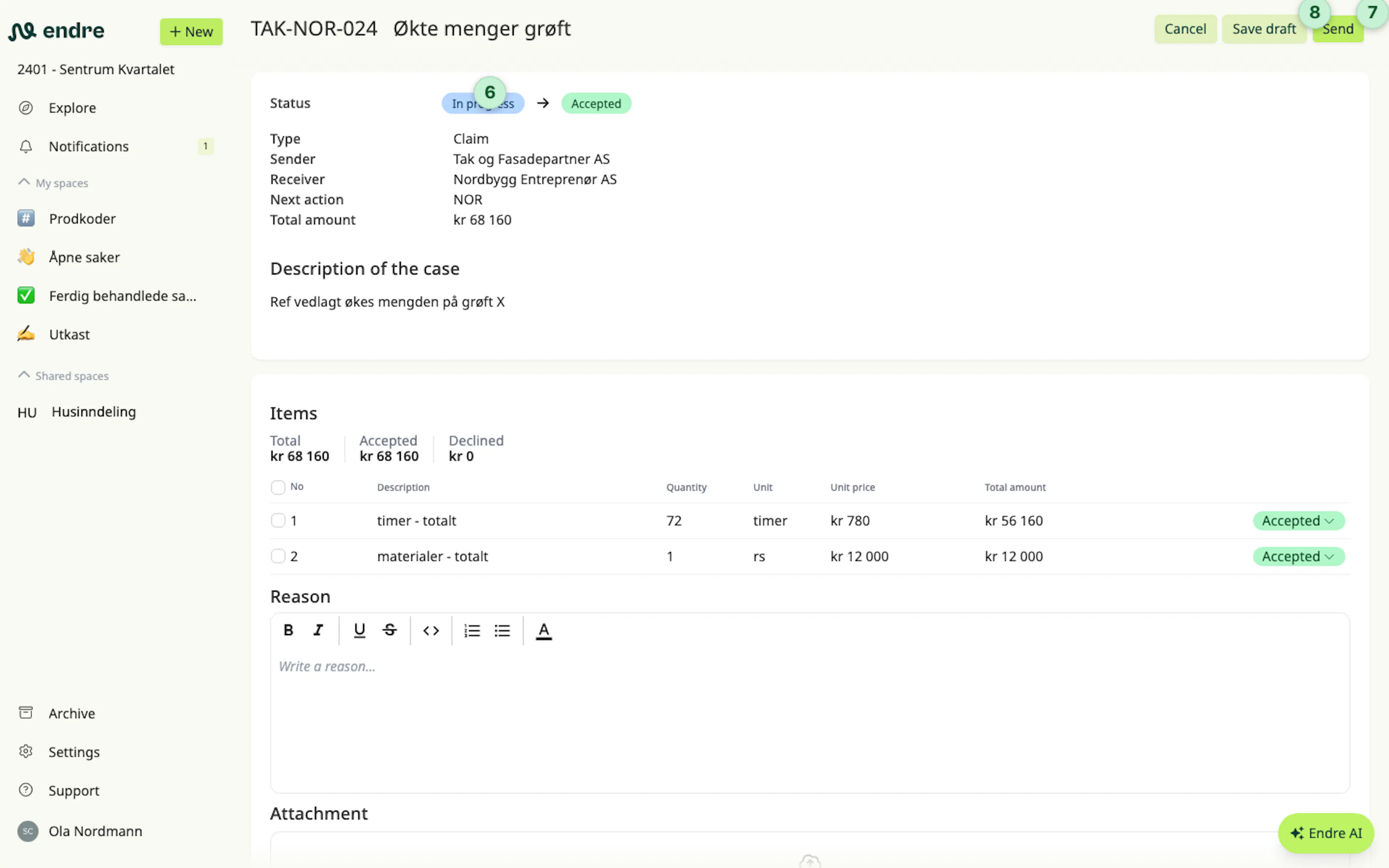Apply strikethrough formatting in Reason editor
Image resolution: width=1389 pixels, height=868 pixels.
click(x=390, y=630)
